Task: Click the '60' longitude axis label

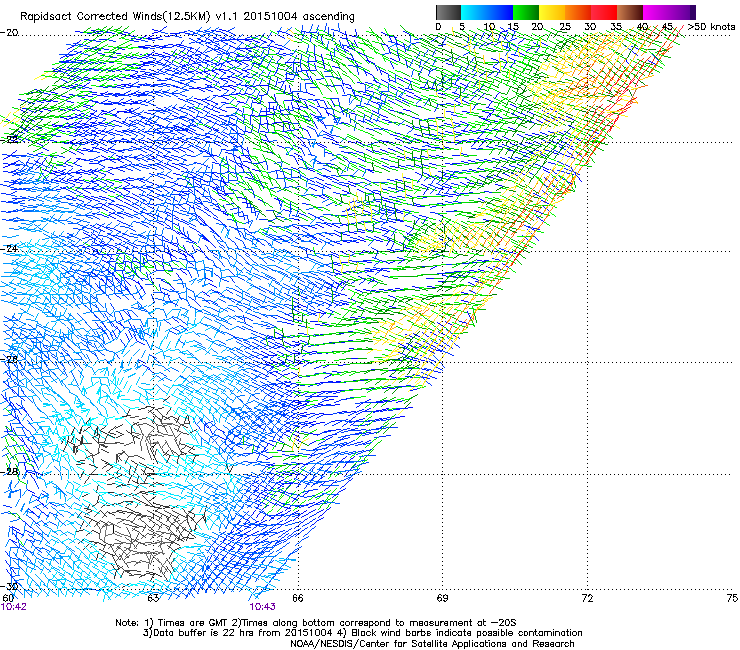Action: (x=8, y=598)
